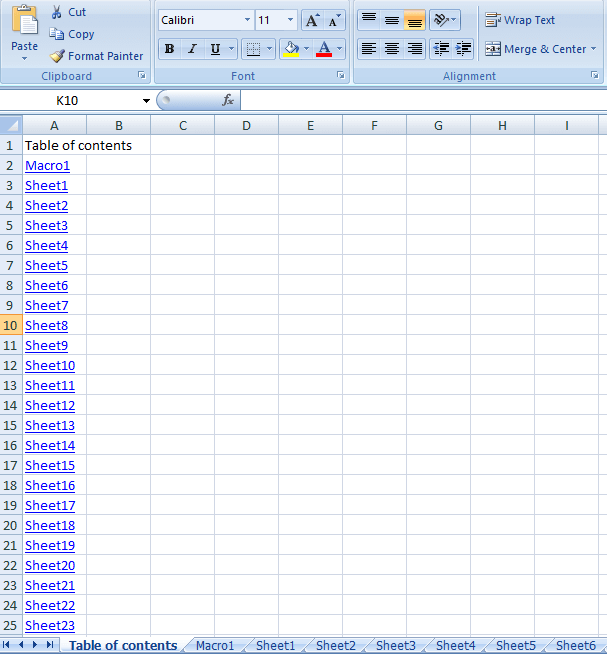
Task: Align text right
Action: point(414,49)
